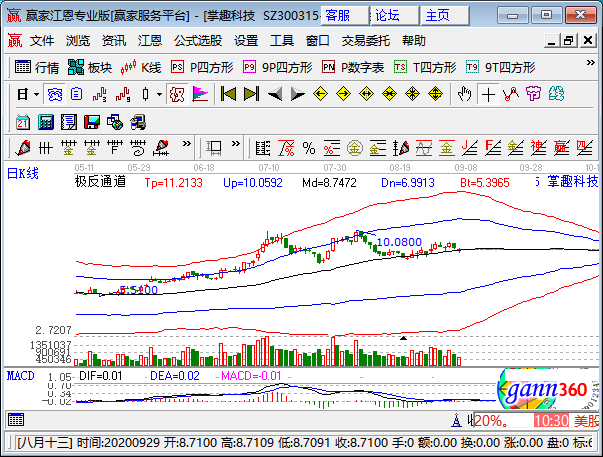Open the 日 period dropdown arrow
This screenshot has width=603, height=457.
[37, 94]
